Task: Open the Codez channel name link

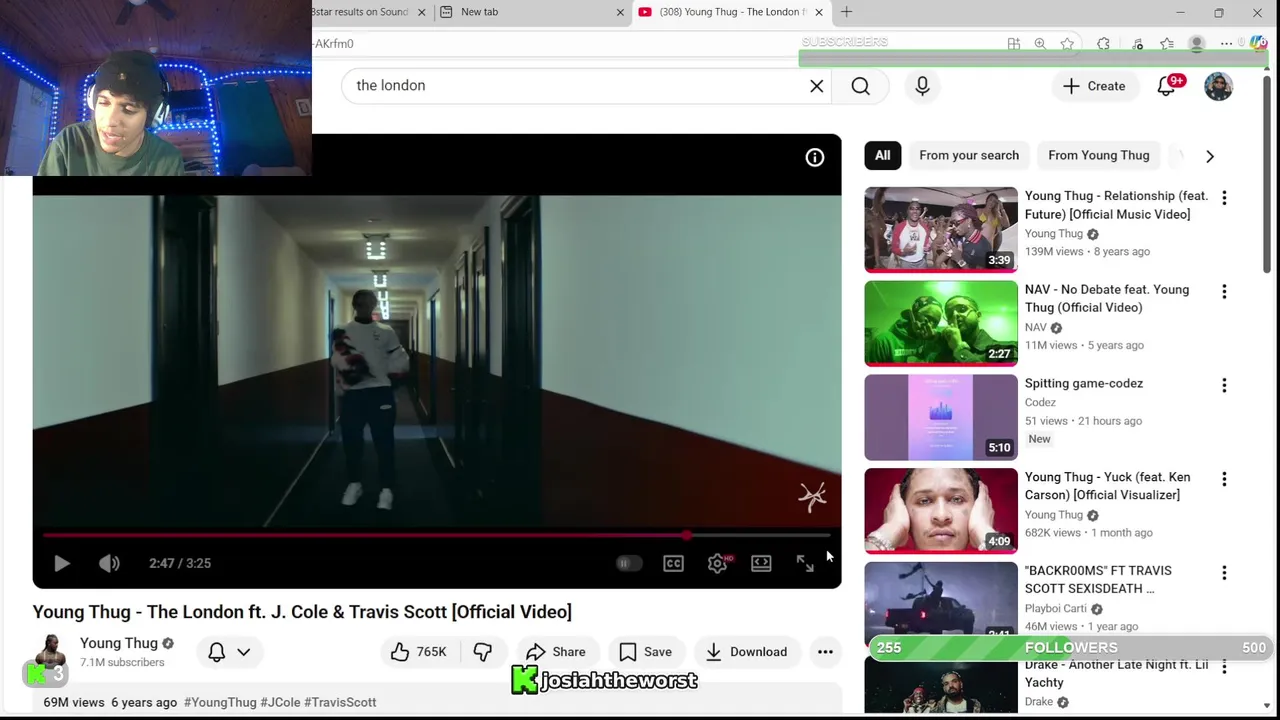Action: click(1040, 402)
